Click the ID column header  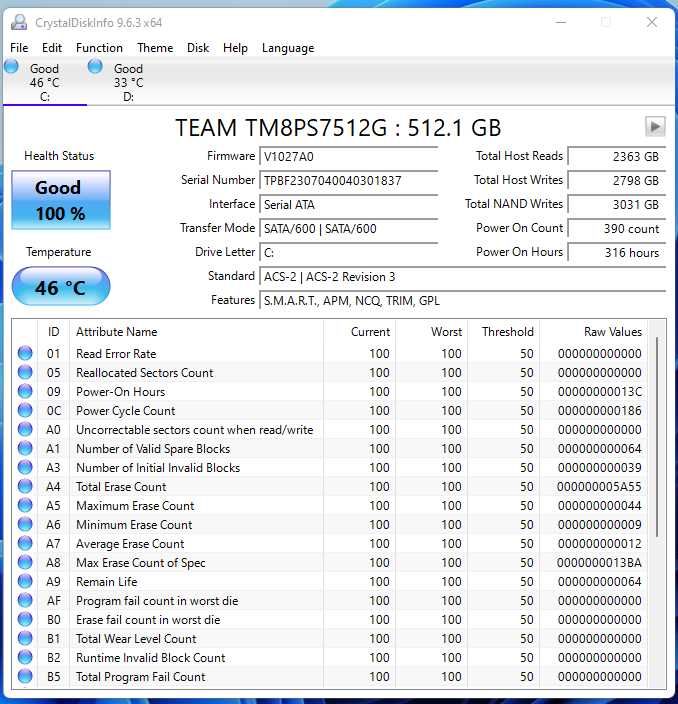pos(53,331)
